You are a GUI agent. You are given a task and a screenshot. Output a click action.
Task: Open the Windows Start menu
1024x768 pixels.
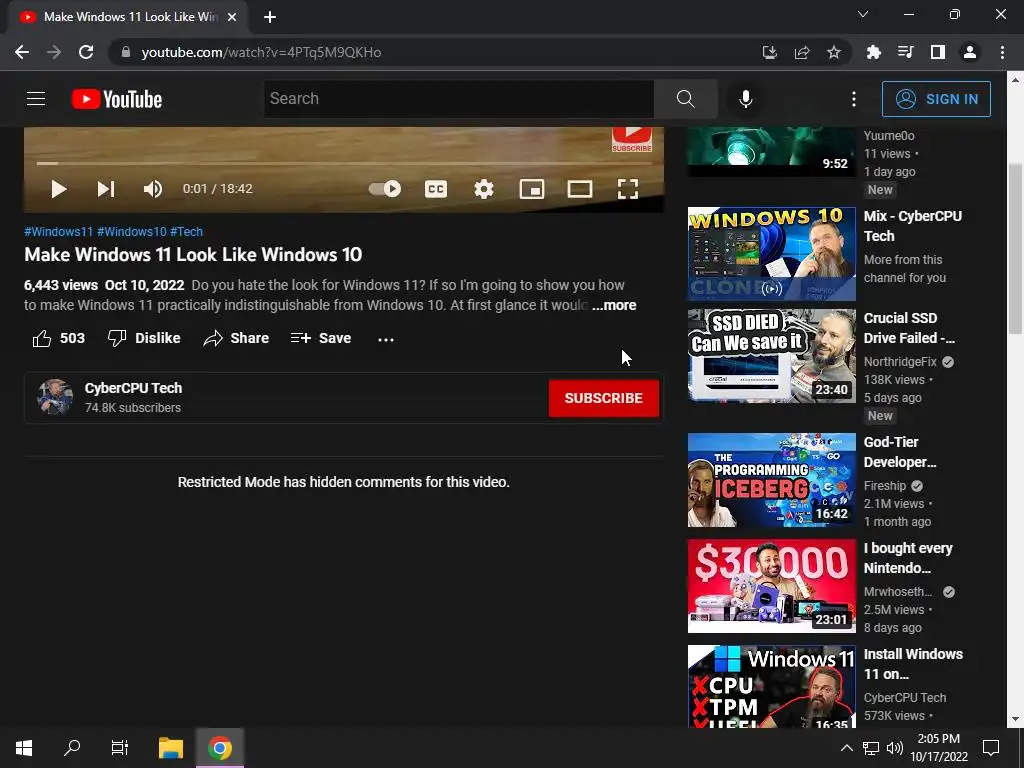click(24, 748)
